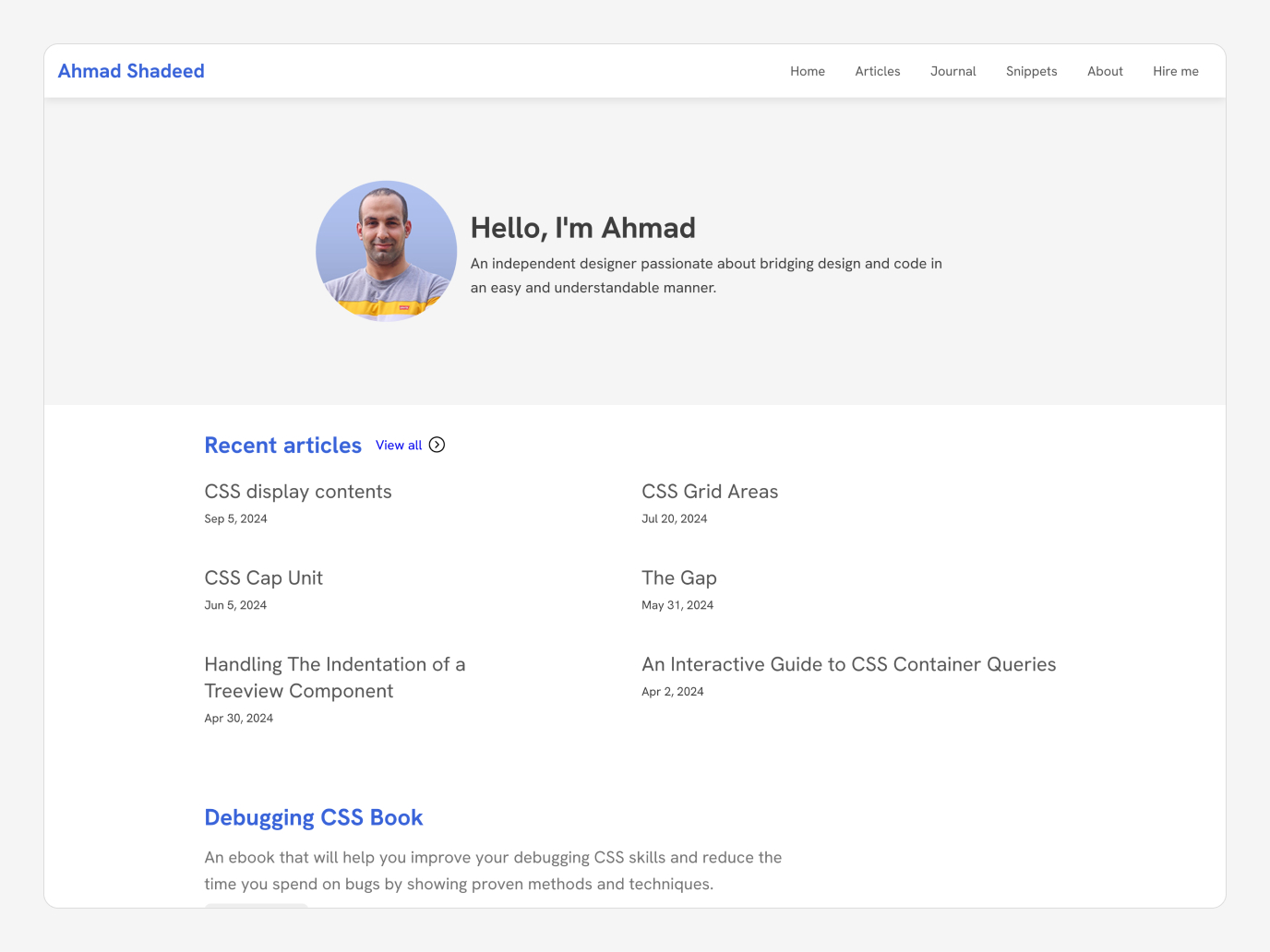Click the Sep 5, 2024 article date
The width and height of the screenshot is (1270, 952).
[235, 518]
